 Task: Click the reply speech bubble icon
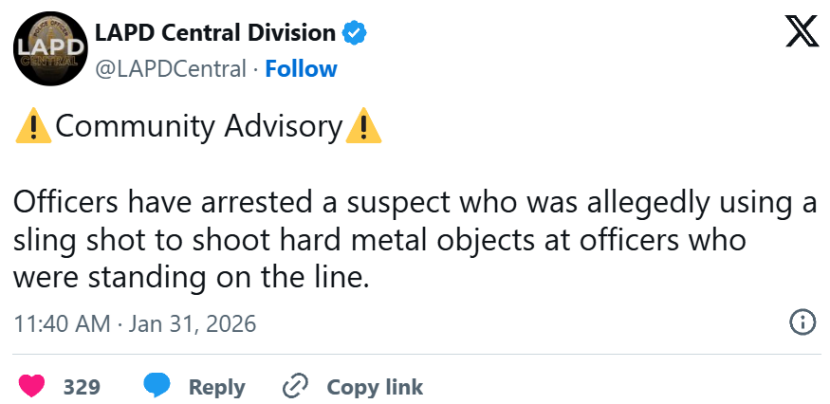[x=155, y=387]
